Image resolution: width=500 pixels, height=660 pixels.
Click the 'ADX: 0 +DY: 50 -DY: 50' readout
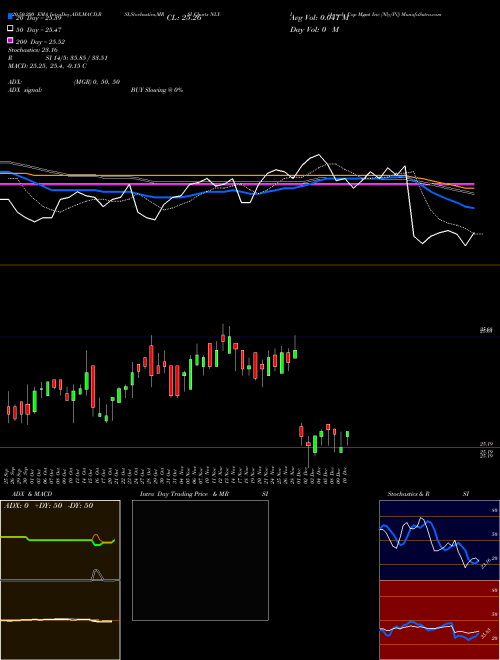(48, 506)
